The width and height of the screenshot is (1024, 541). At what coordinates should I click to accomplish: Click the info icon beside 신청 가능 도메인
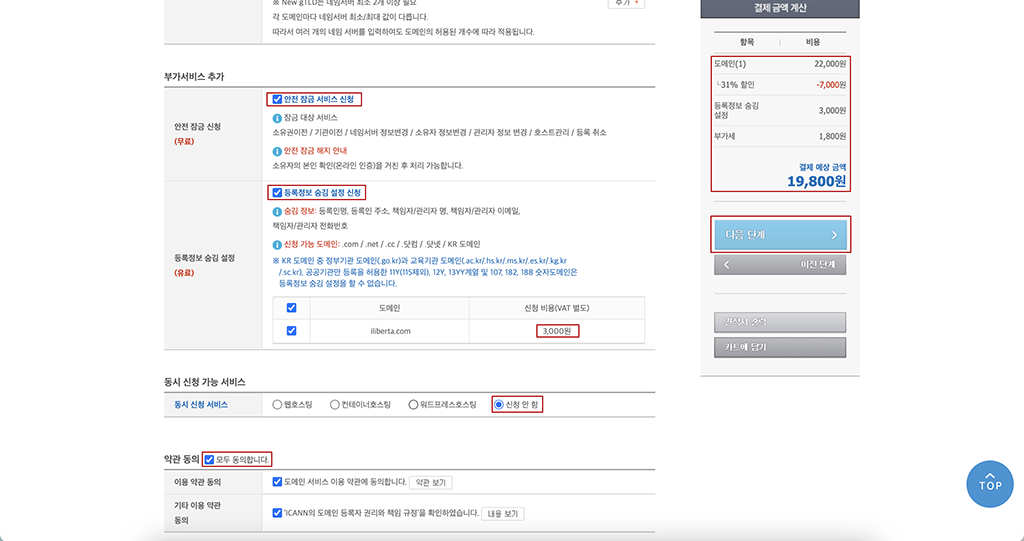coord(277,245)
